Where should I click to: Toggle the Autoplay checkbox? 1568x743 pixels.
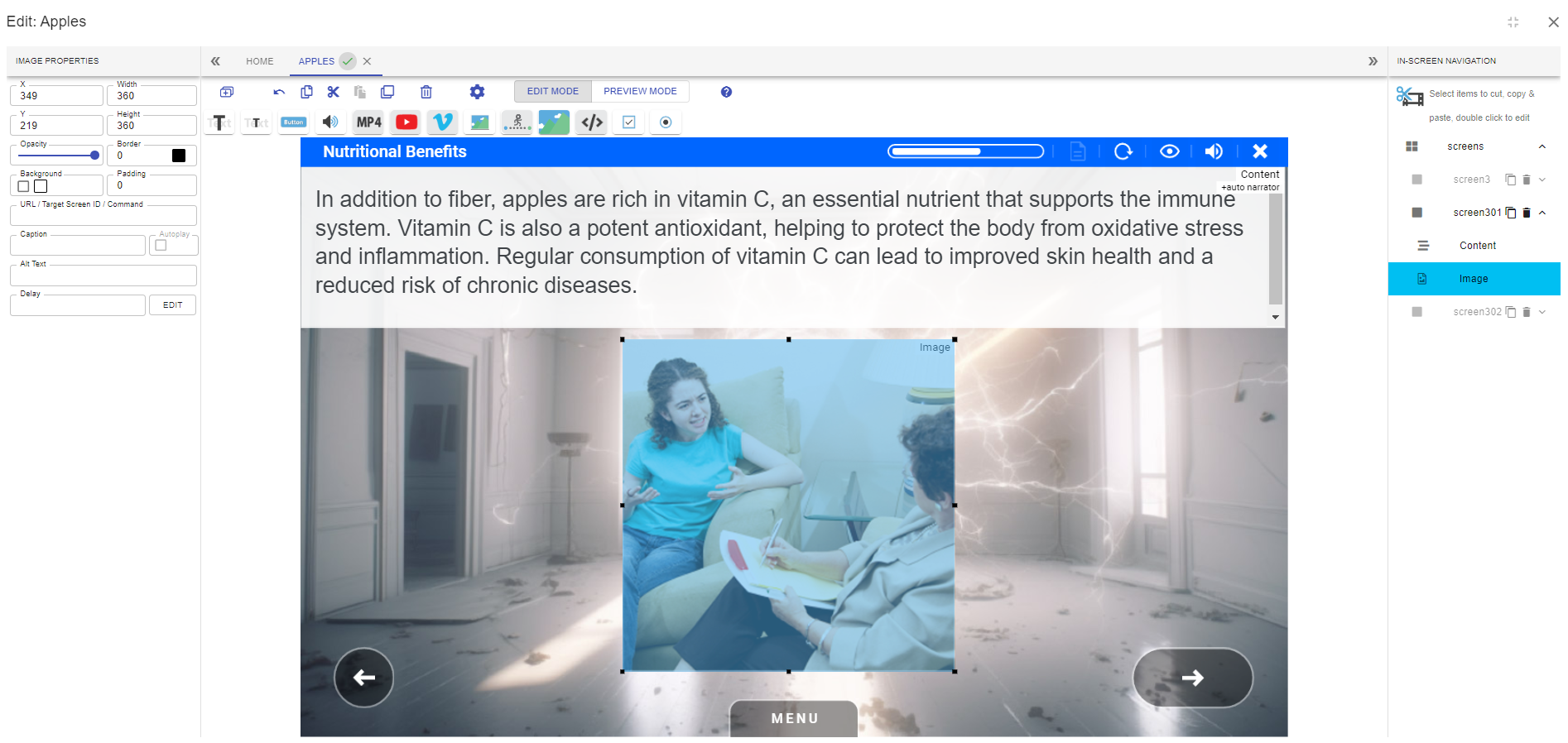[161, 245]
